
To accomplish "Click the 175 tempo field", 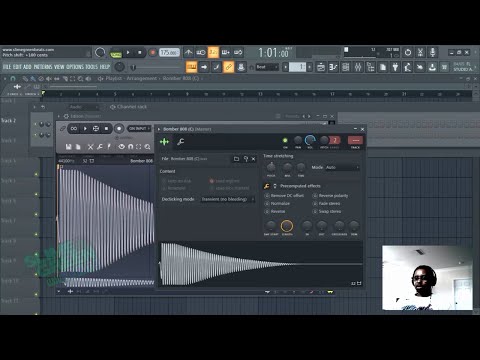I will [169, 53].
